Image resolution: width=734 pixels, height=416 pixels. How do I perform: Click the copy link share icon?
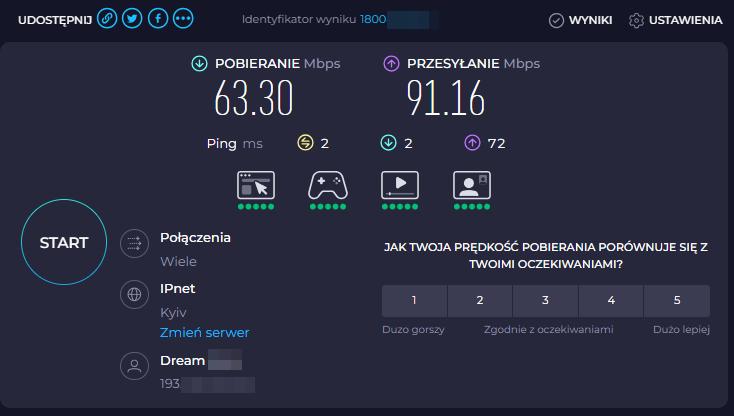(x=107, y=19)
